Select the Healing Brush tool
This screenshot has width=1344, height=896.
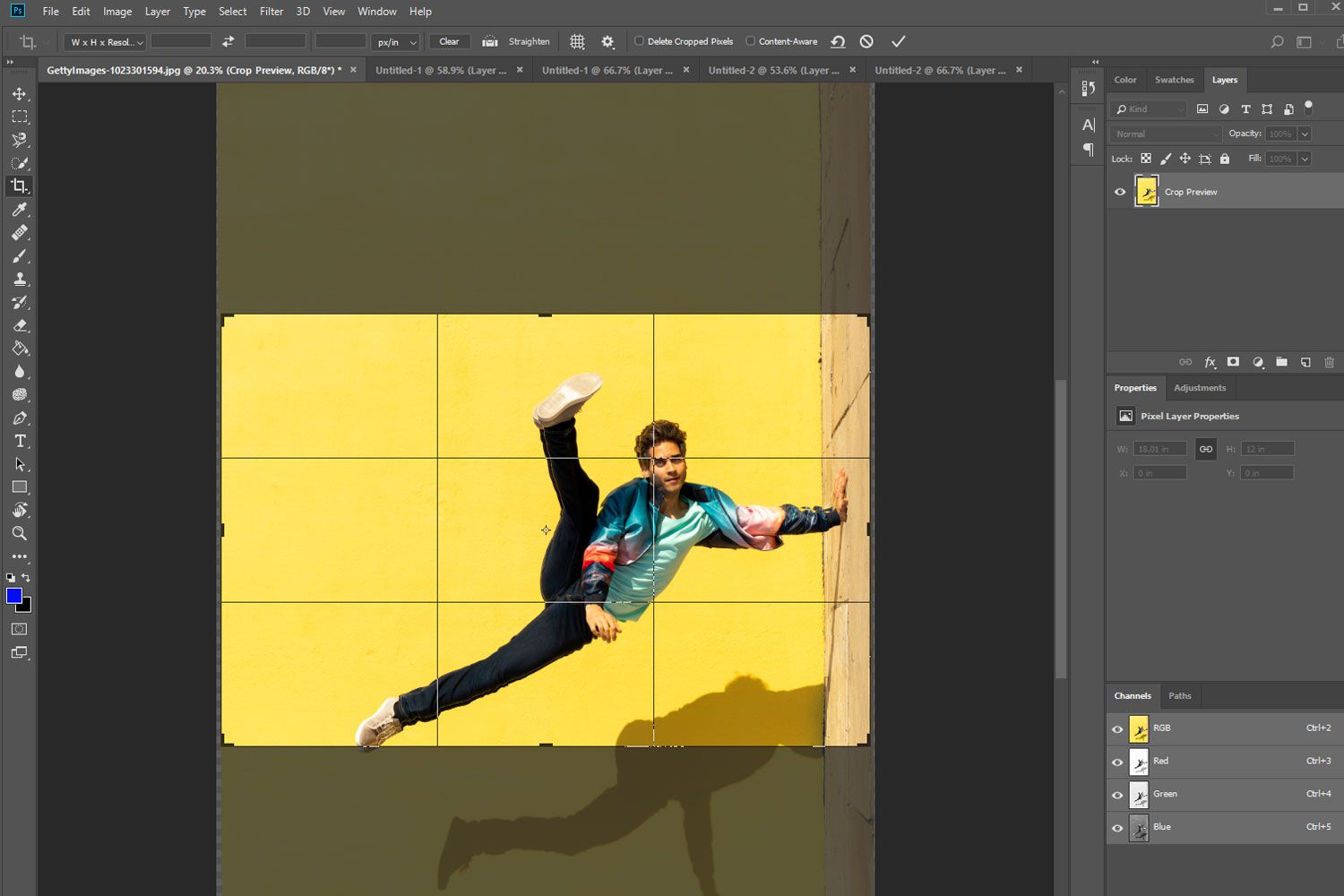(x=19, y=233)
